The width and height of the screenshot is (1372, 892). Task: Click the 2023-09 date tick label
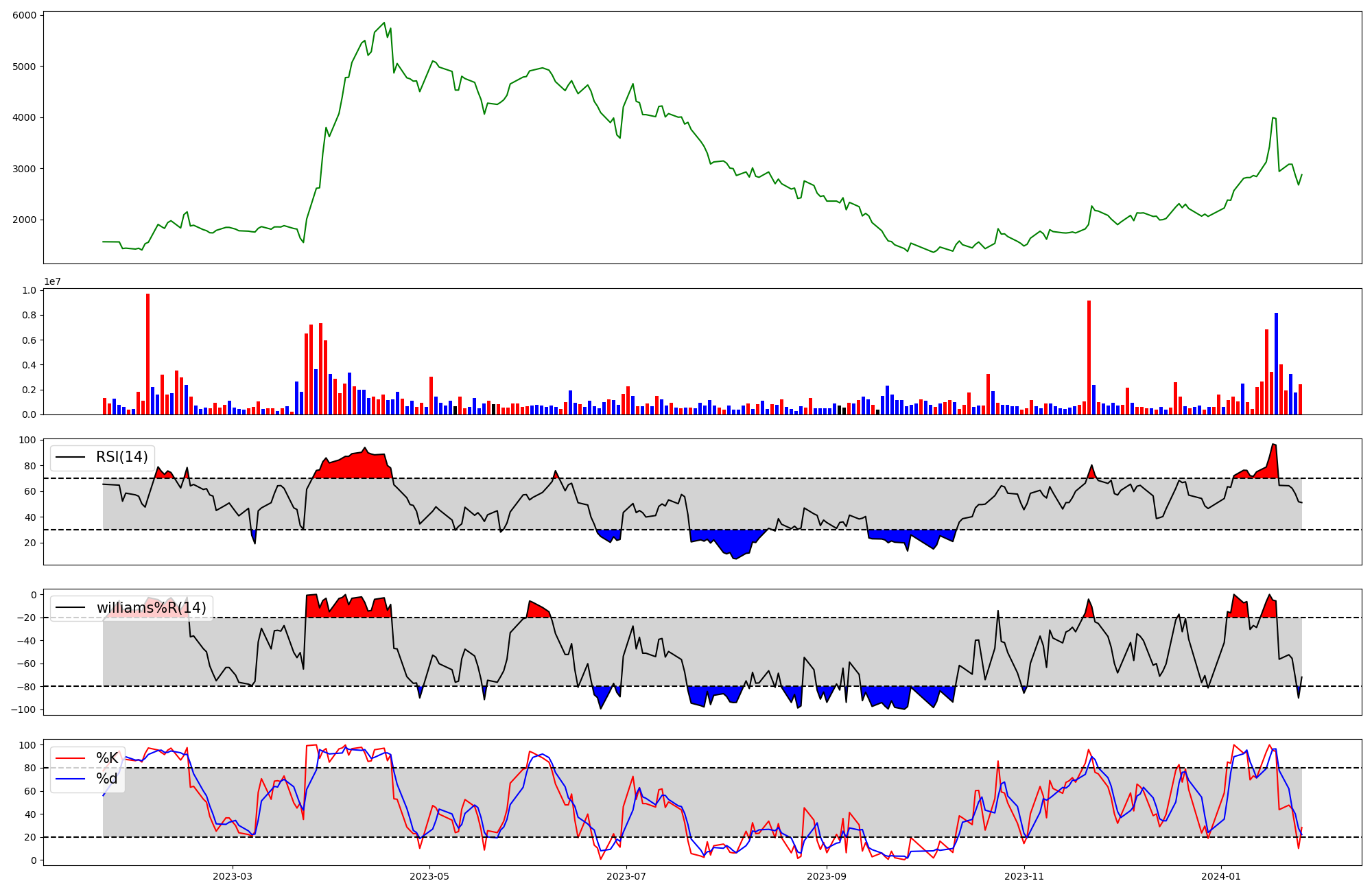(826, 876)
